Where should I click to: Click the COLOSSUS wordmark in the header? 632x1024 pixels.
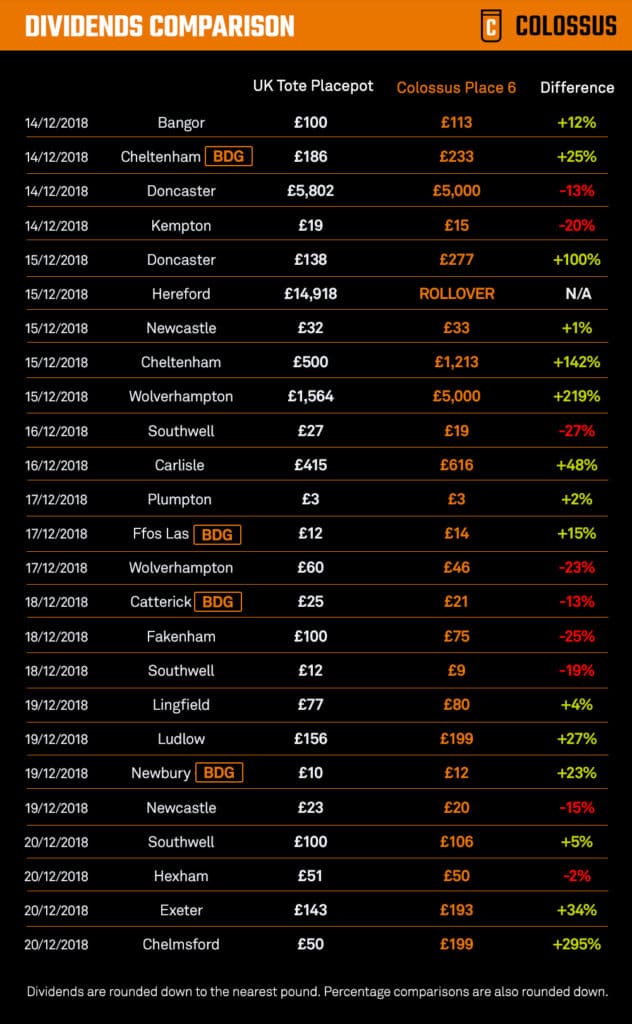(x=566, y=26)
